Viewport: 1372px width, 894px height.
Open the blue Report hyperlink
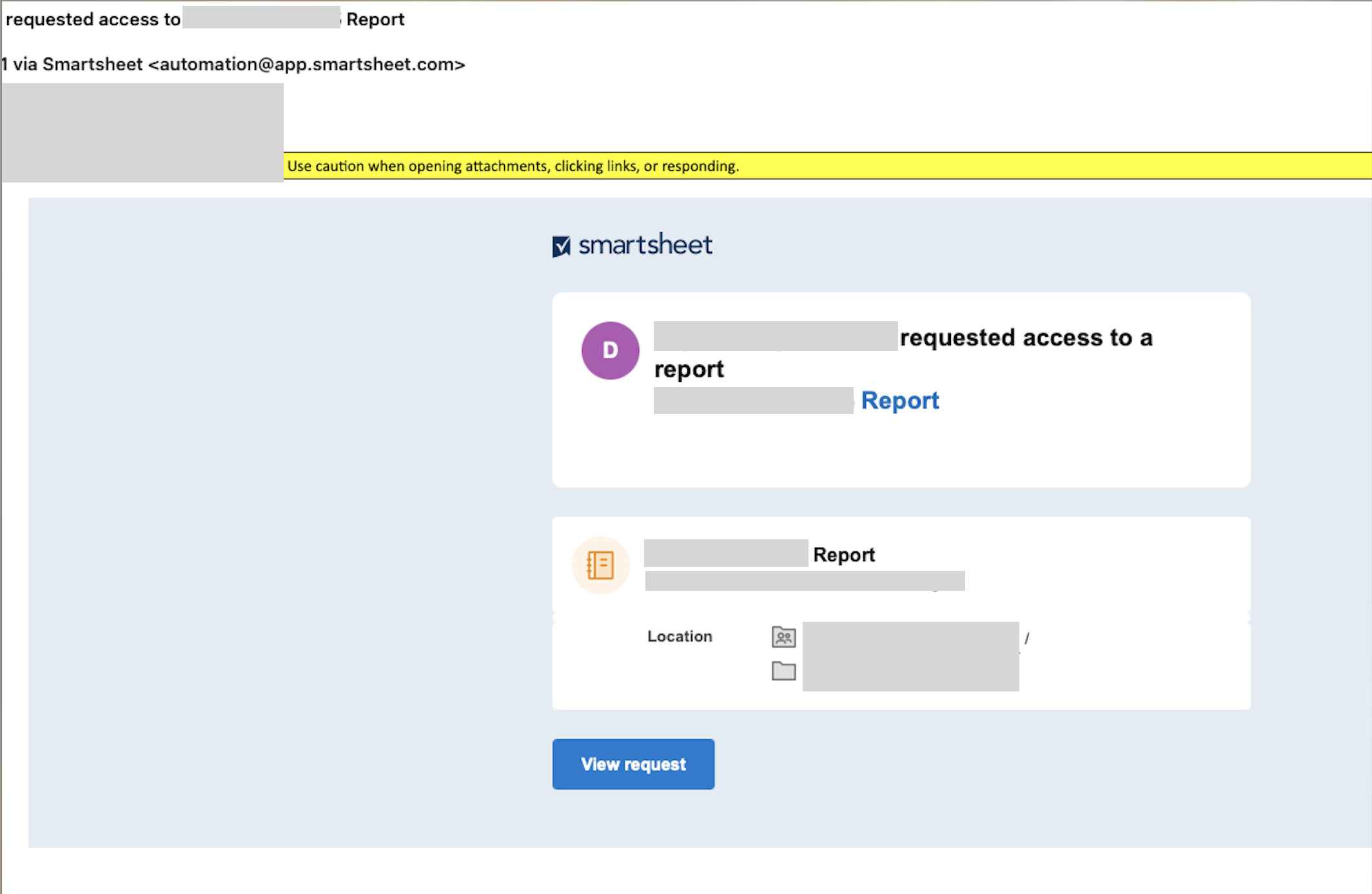point(899,401)
